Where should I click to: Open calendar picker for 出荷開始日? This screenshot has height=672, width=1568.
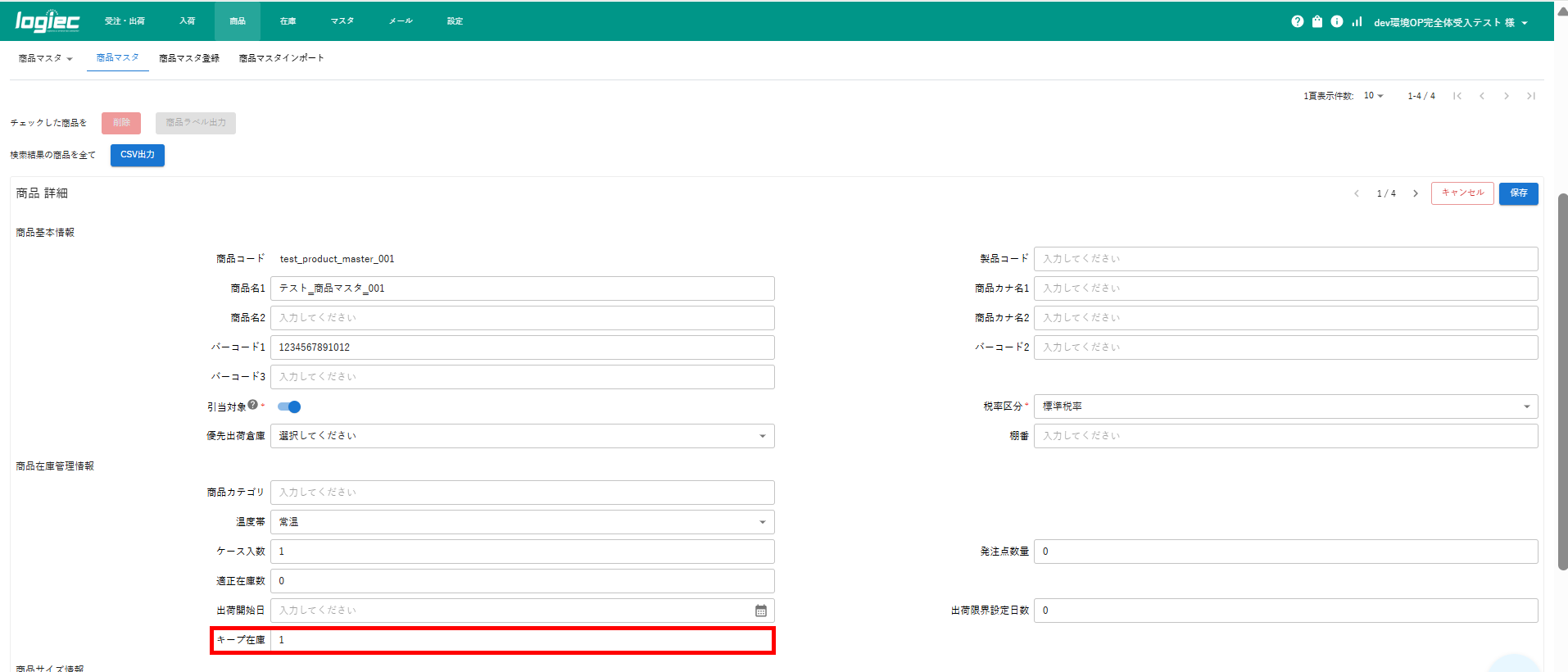click(760, 611)
